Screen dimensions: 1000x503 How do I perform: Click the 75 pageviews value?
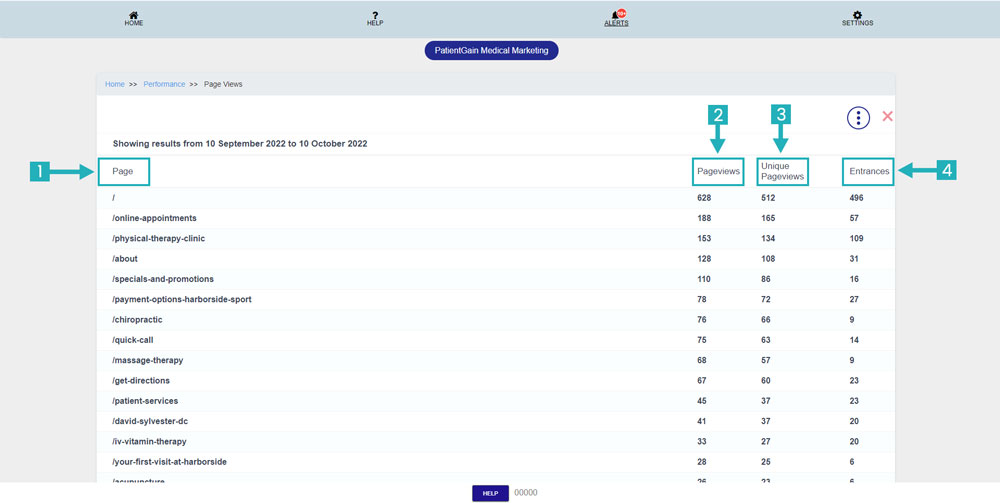tap(702, 340)
